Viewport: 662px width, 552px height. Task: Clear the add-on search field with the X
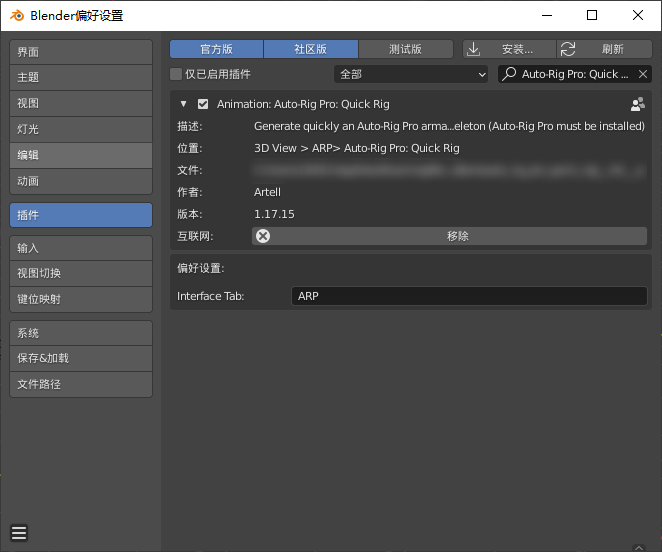coord(643,74)
